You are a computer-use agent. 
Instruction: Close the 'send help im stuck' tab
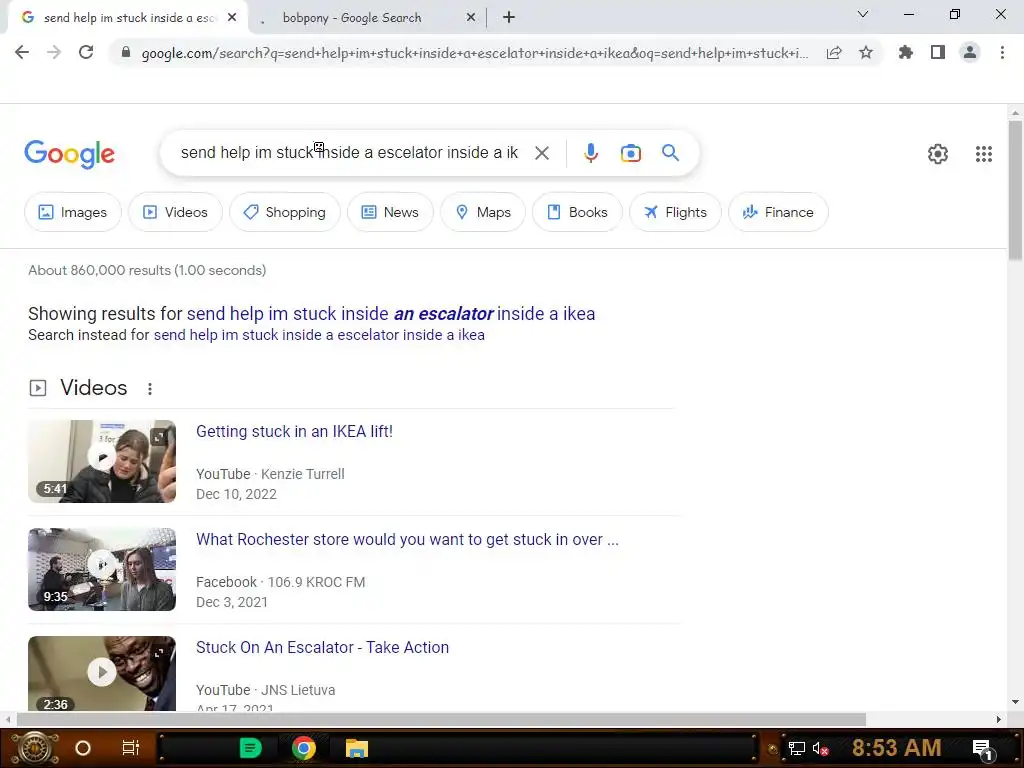click(x=232, y=18)
